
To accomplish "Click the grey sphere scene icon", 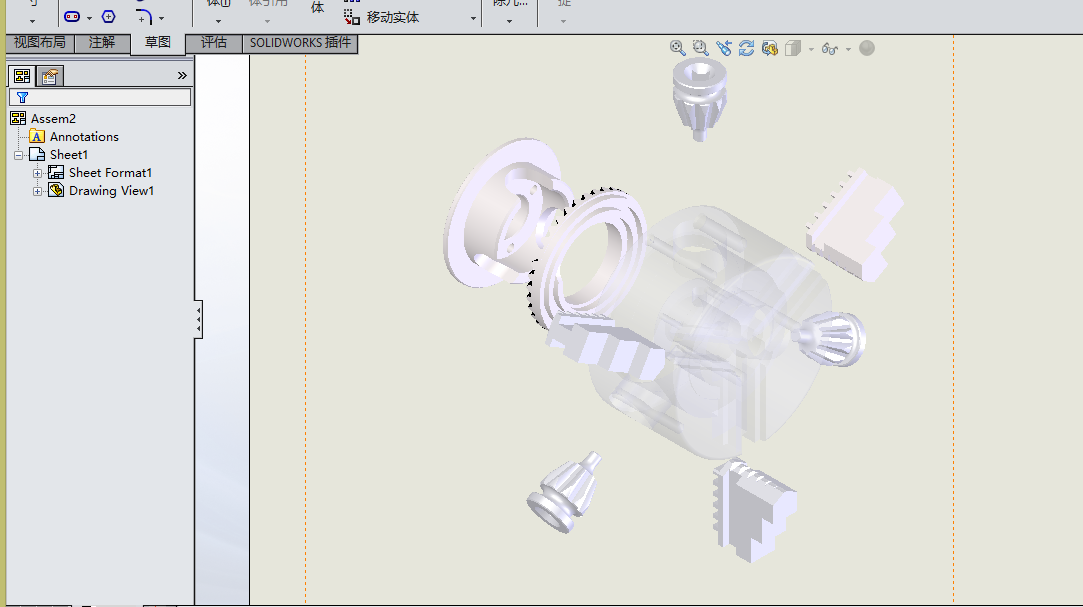I will [867, 48].
